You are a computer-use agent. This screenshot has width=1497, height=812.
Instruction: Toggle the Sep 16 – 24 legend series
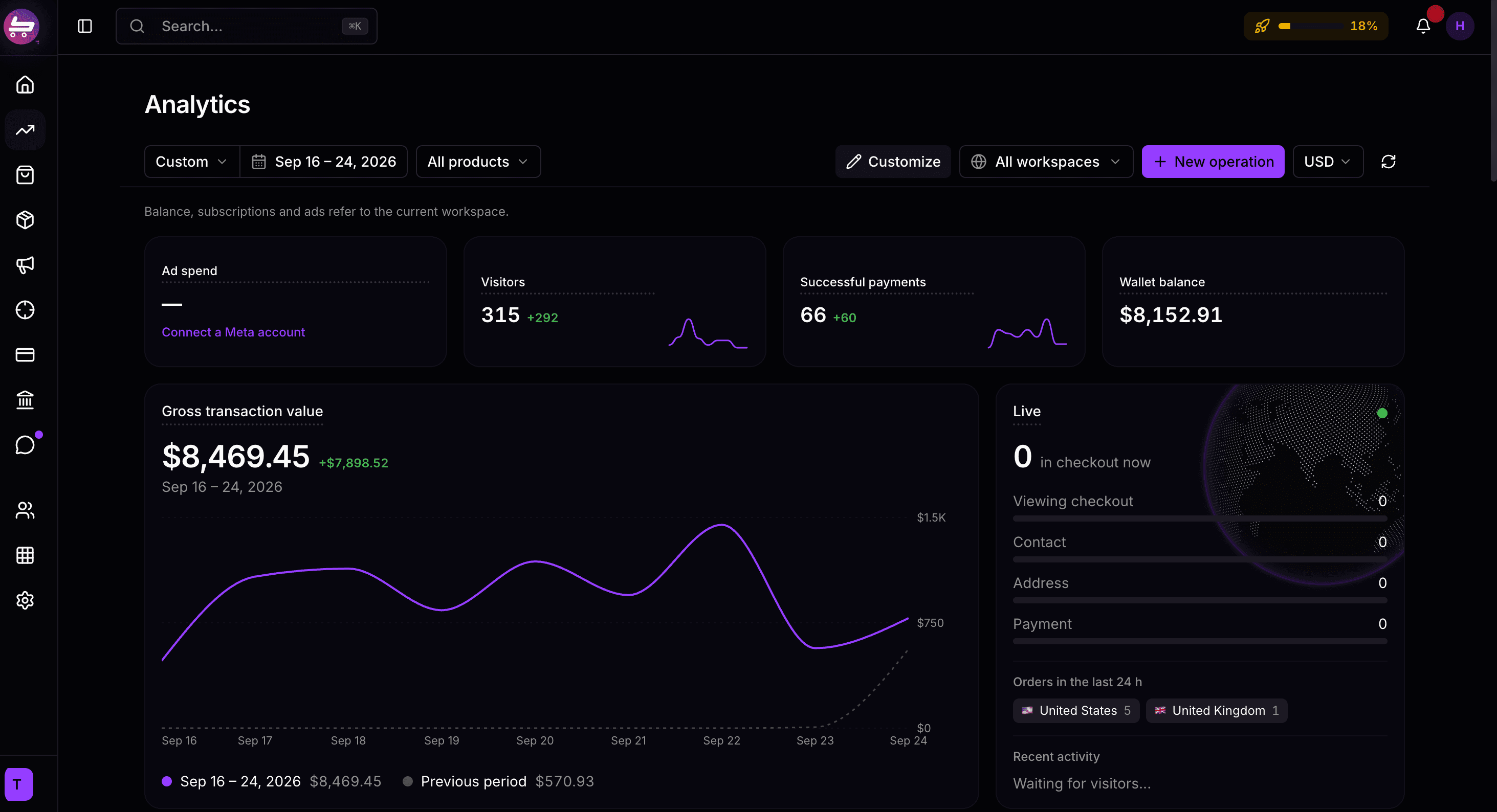[271, 781]
